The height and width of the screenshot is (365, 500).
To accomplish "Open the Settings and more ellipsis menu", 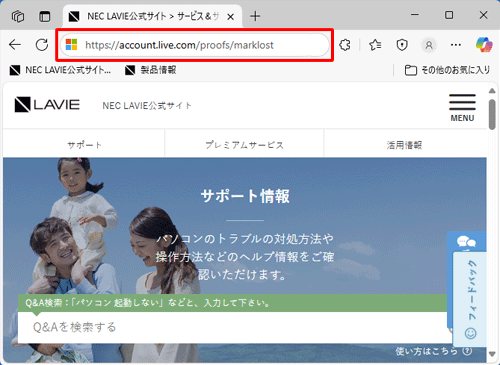I will pos(456,45).
